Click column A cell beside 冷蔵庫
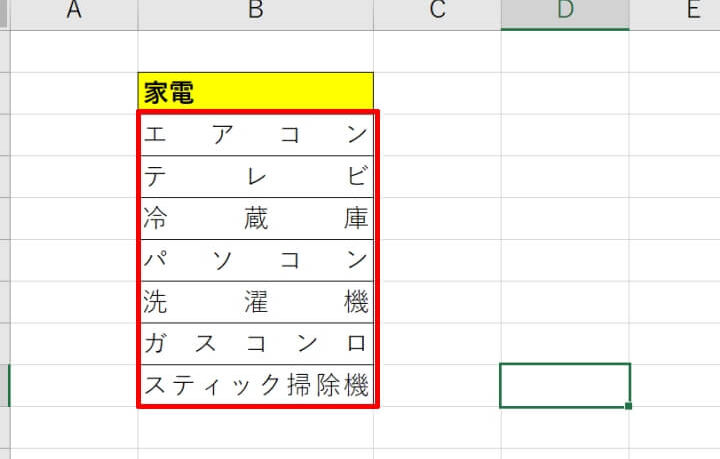The width and height of the screenshot is (720, 459). (74, 218)
